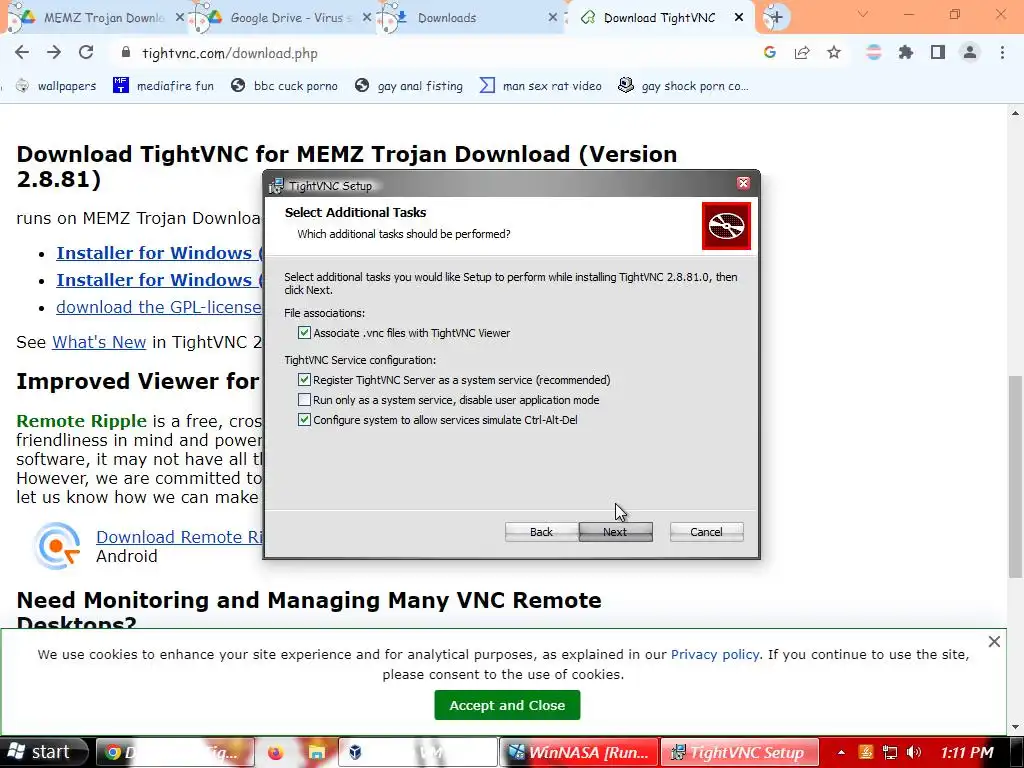Expand hidden system tray icons arrow
1024x768 pixels.
coord(841,752)
